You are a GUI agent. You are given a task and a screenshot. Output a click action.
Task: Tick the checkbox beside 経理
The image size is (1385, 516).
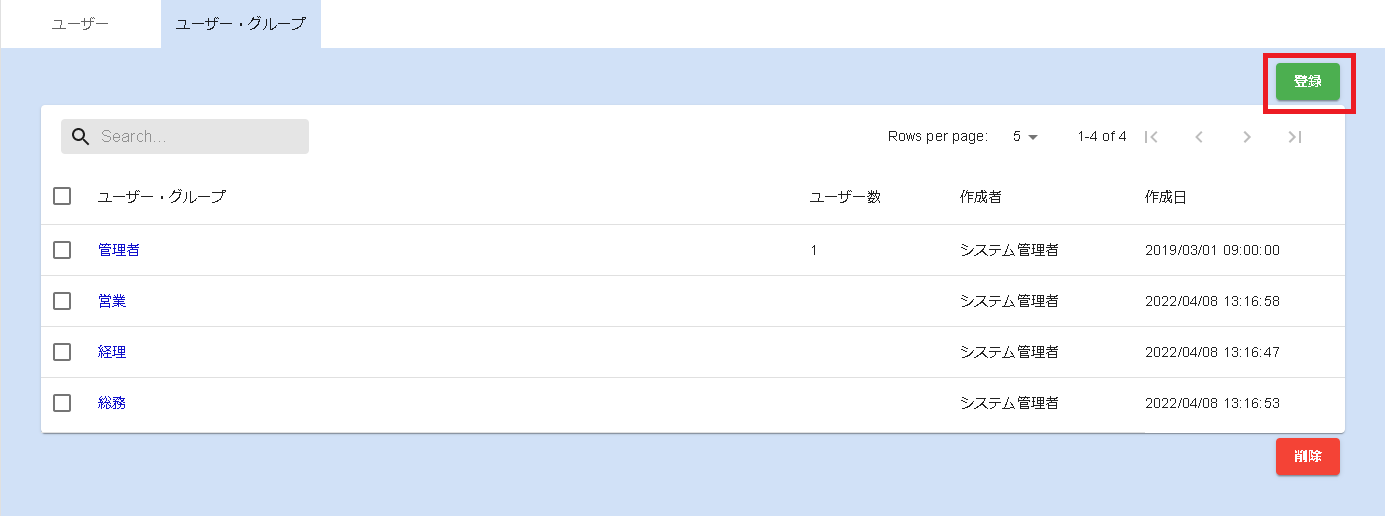coord(62,352)
